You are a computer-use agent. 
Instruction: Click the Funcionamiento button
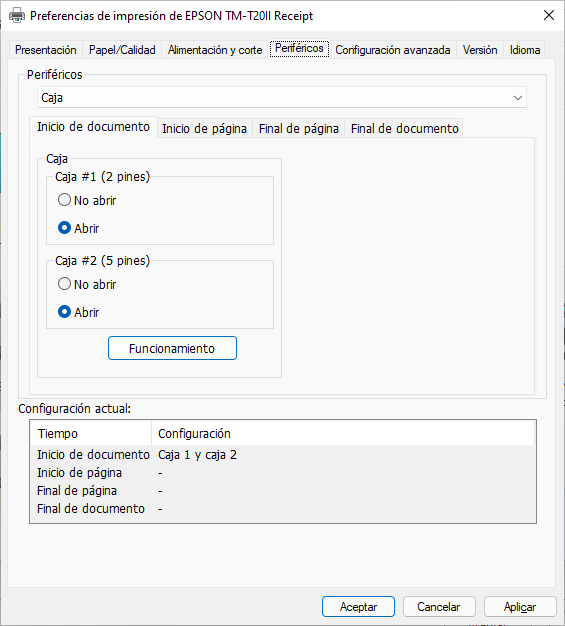[172, 348]
